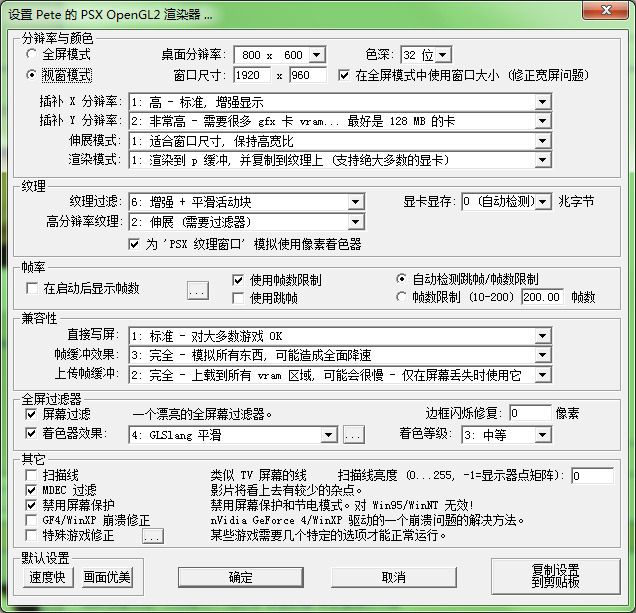Toggle the 屏幕过滤 checkbox
The width and height of the screenshot is (636, 613).
point(31,414)
